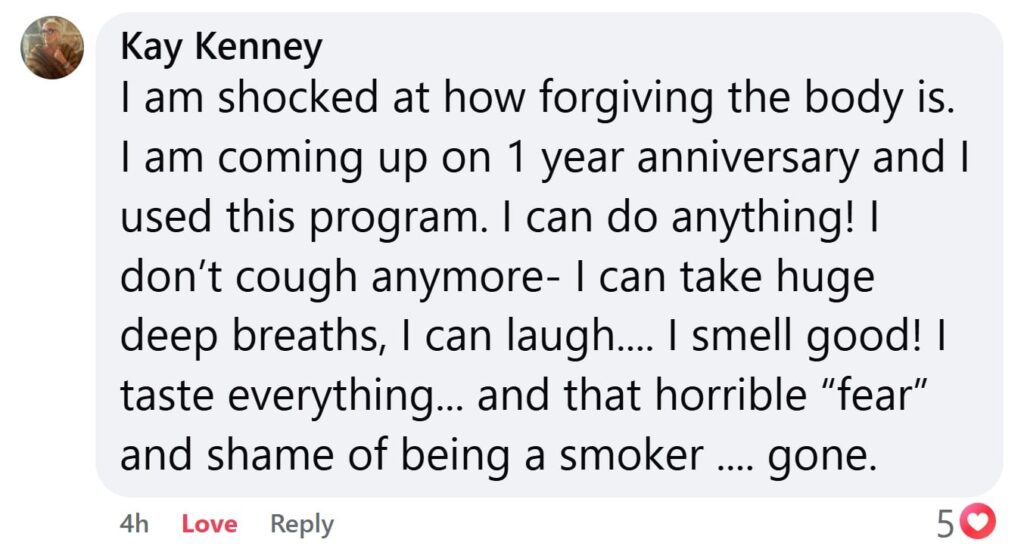1024x552 pixels.
Task: Click the word "horrible" in the comment
Action: [x=727, y=397]
